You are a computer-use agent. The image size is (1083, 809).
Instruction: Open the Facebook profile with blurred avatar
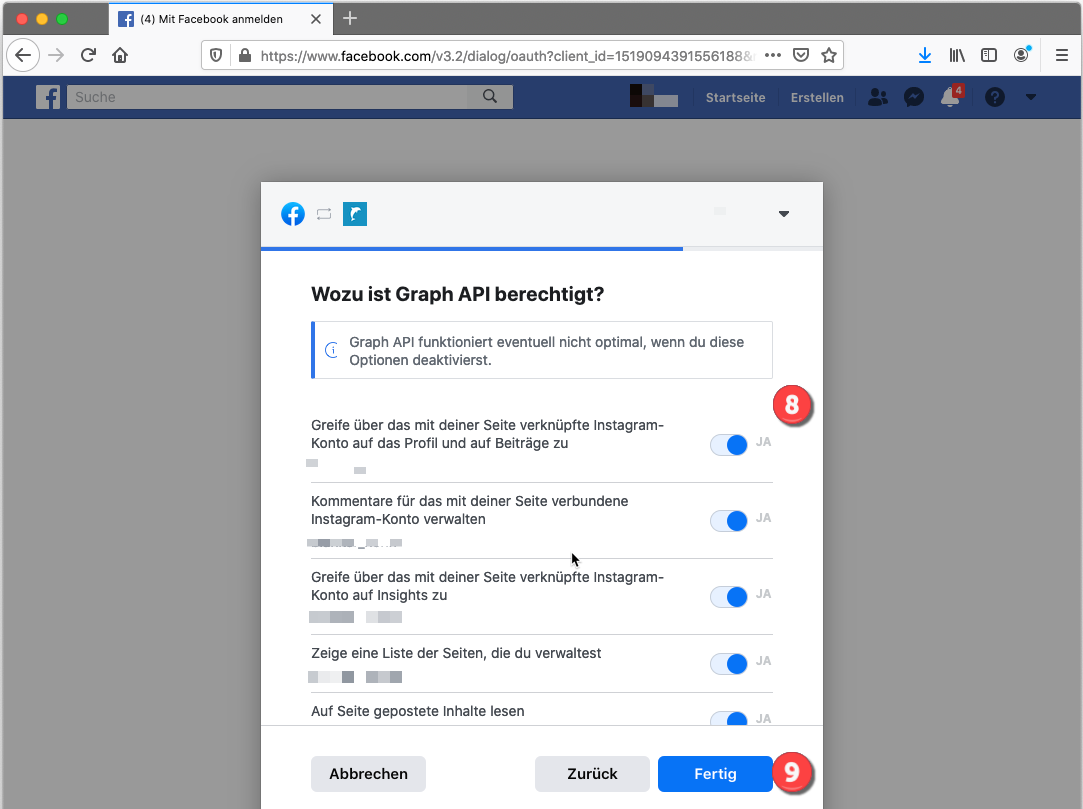pyautogui.click(x=654, y=96)
